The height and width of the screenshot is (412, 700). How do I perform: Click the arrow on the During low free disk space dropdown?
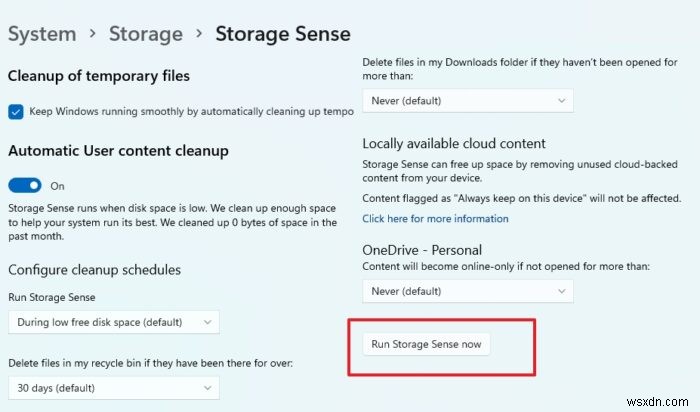click(x=207, y=322)
